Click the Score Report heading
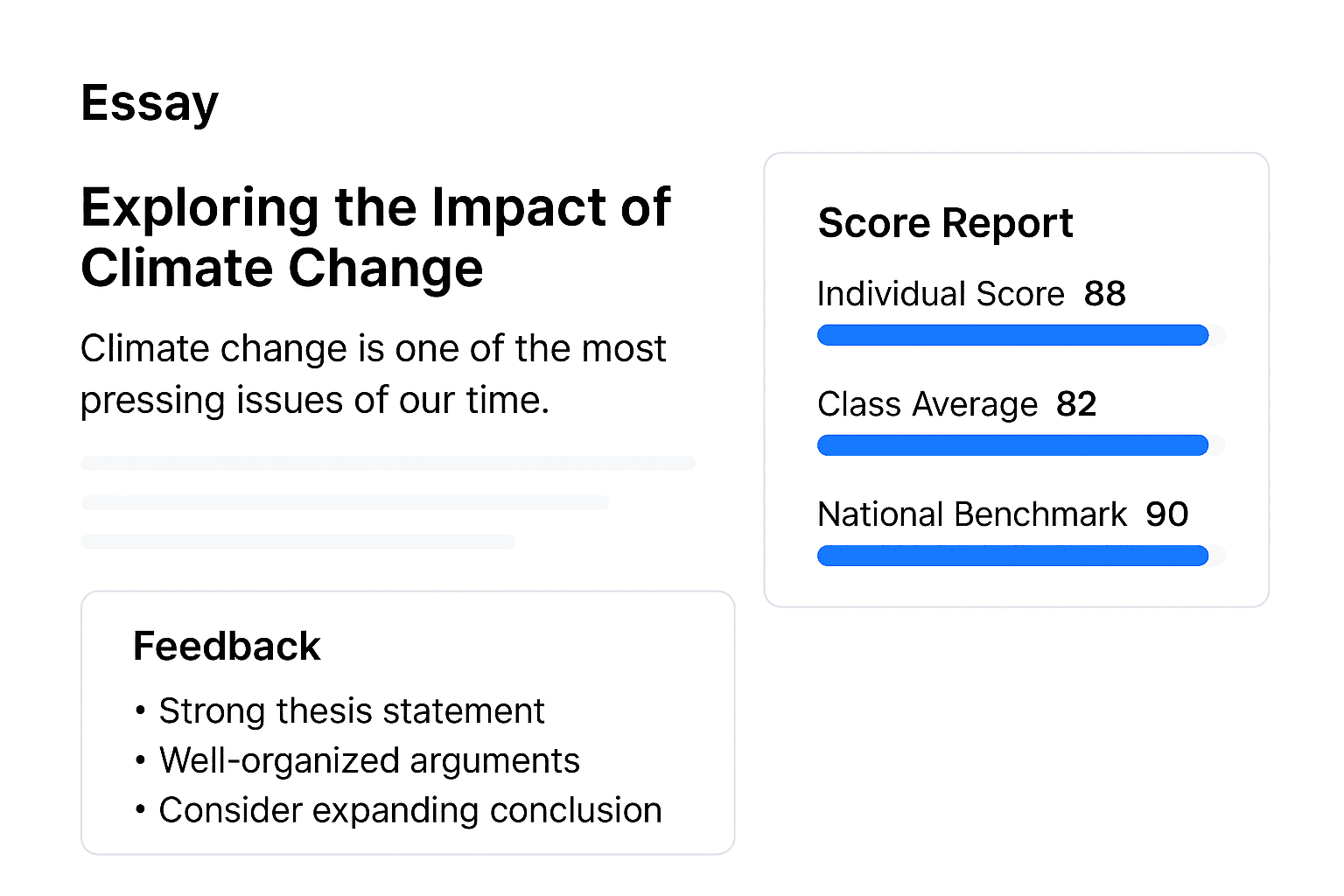Image resolution: width=1344 pixels, height=896 pixels. pos(945,223)
